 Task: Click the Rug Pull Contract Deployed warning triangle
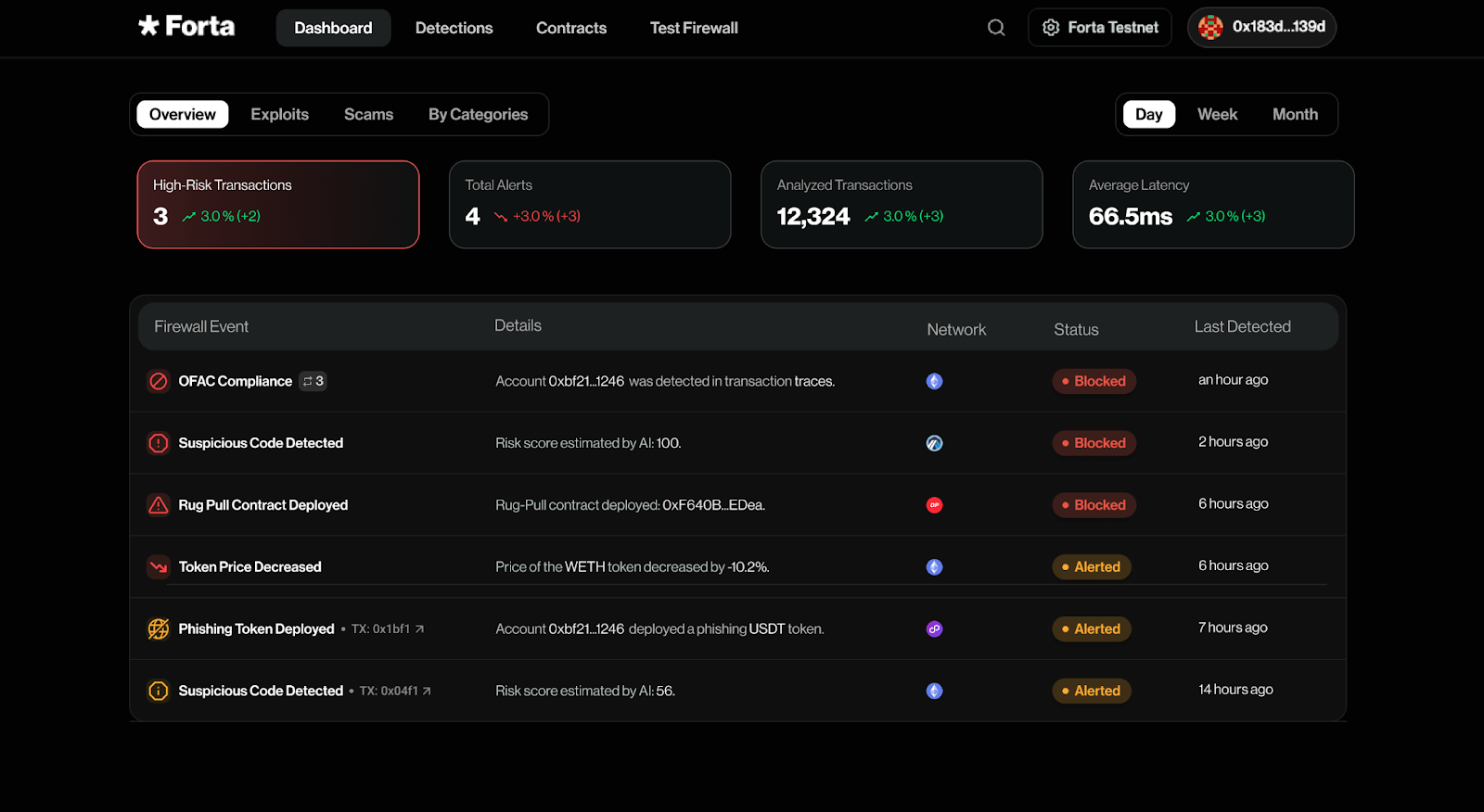click(159, 505)
